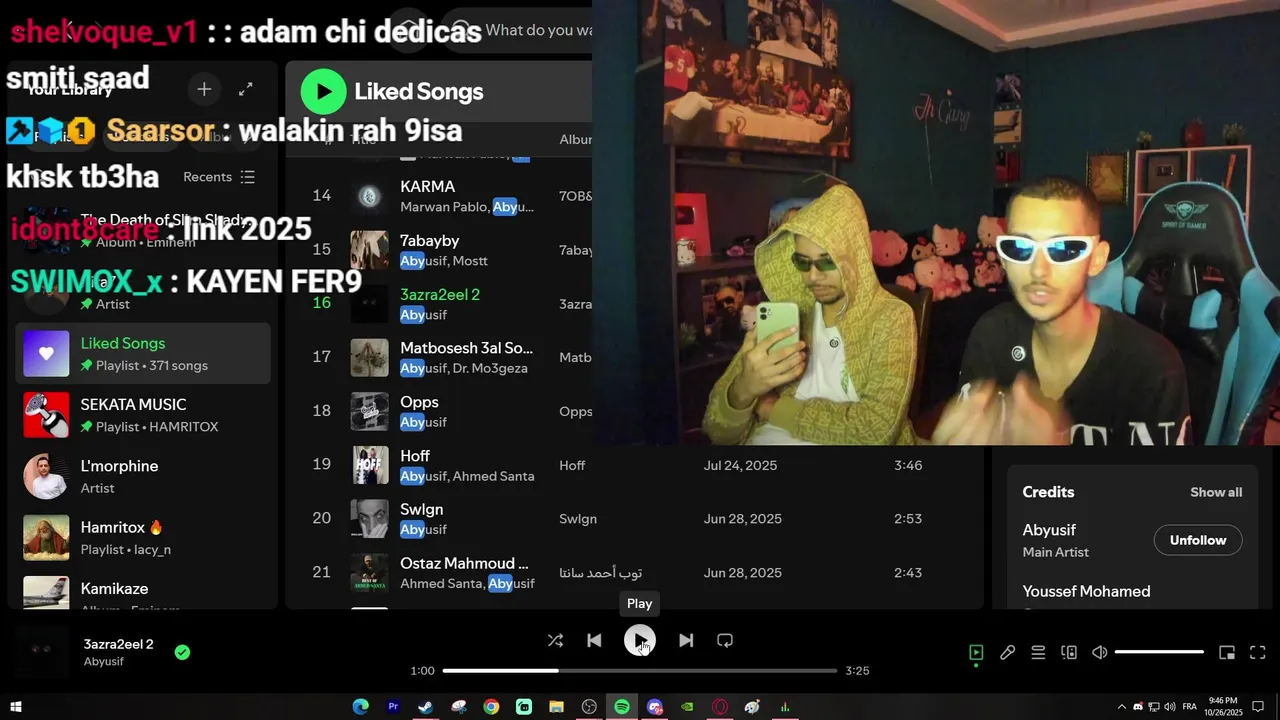
Task: Unfollow Abyusif in Credits panel
Action: tap(1198, 540)
